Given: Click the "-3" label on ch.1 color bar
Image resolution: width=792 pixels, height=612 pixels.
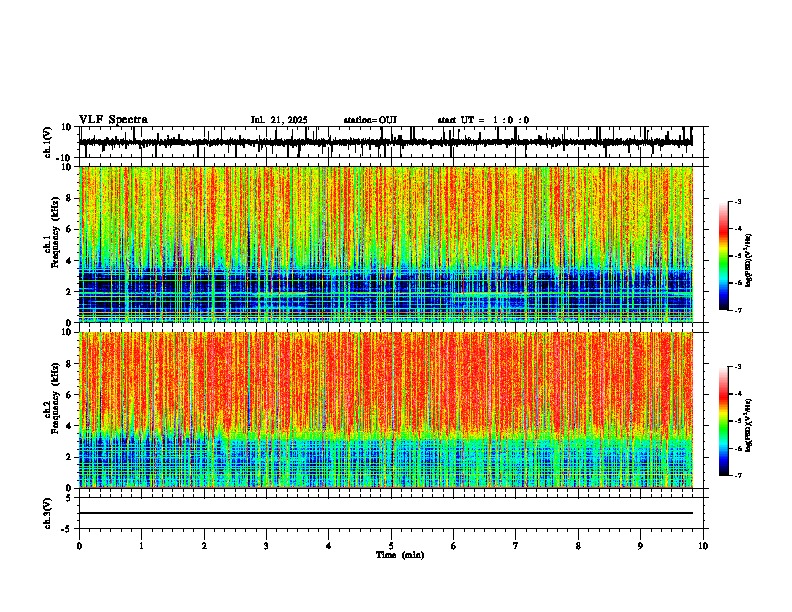Looking at the screenshot, I should [737, 201].
